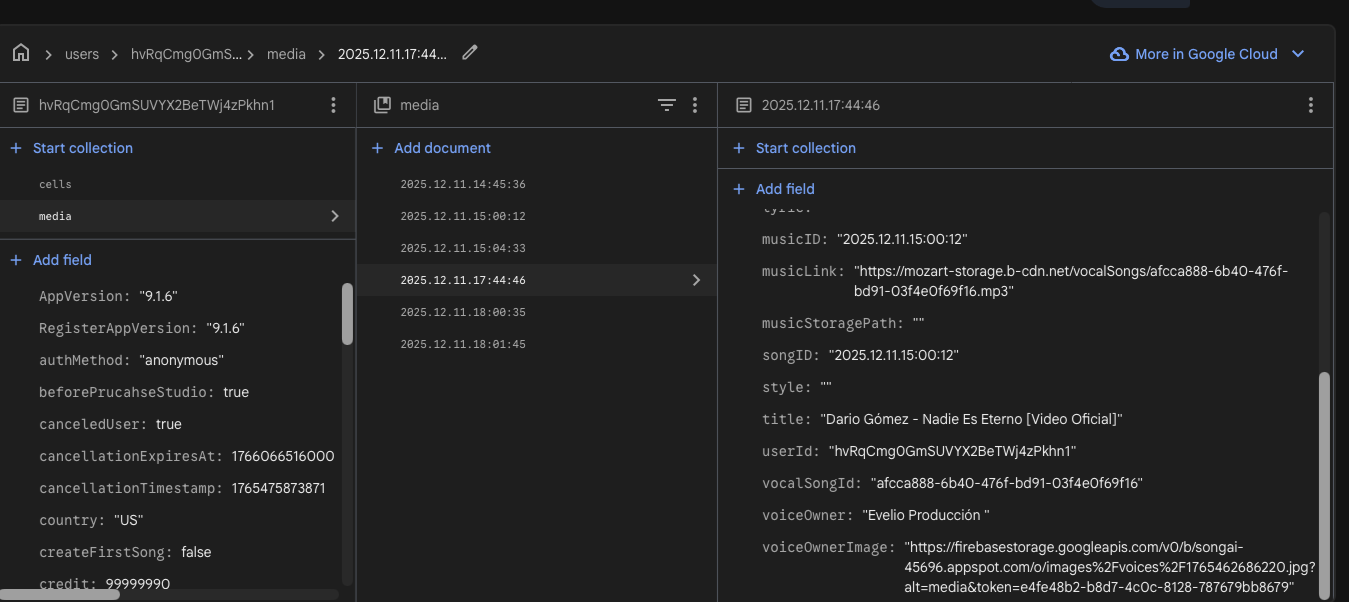Click the style field
The height and width of the screenshot is (602, 1349).
click(797, 387)
